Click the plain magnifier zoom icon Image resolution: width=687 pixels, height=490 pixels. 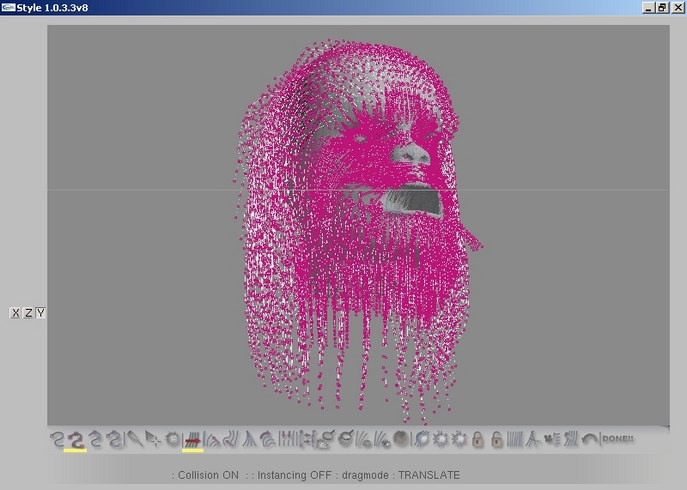[346, 438]
